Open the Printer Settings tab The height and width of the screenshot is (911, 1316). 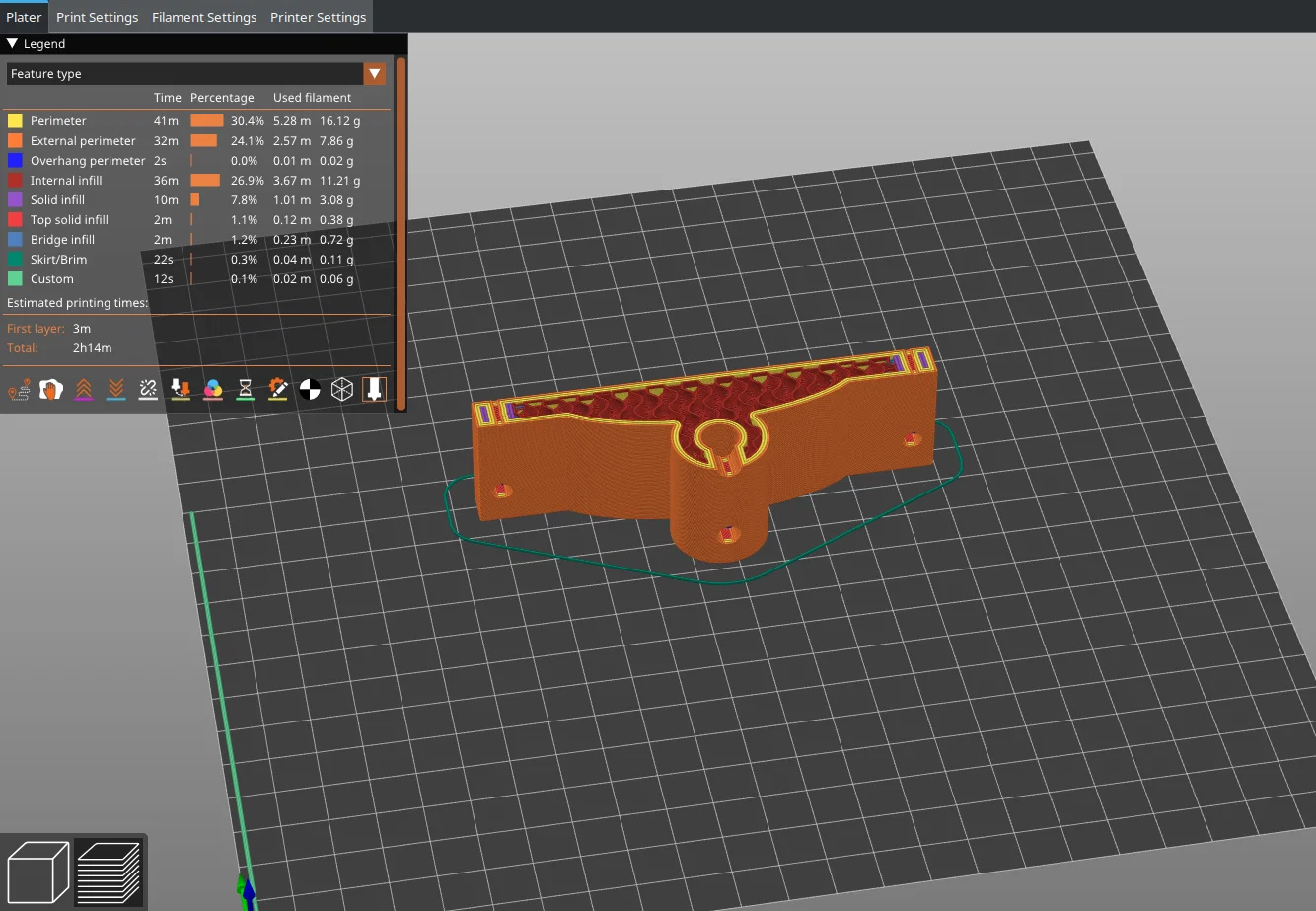pos(318,17)
